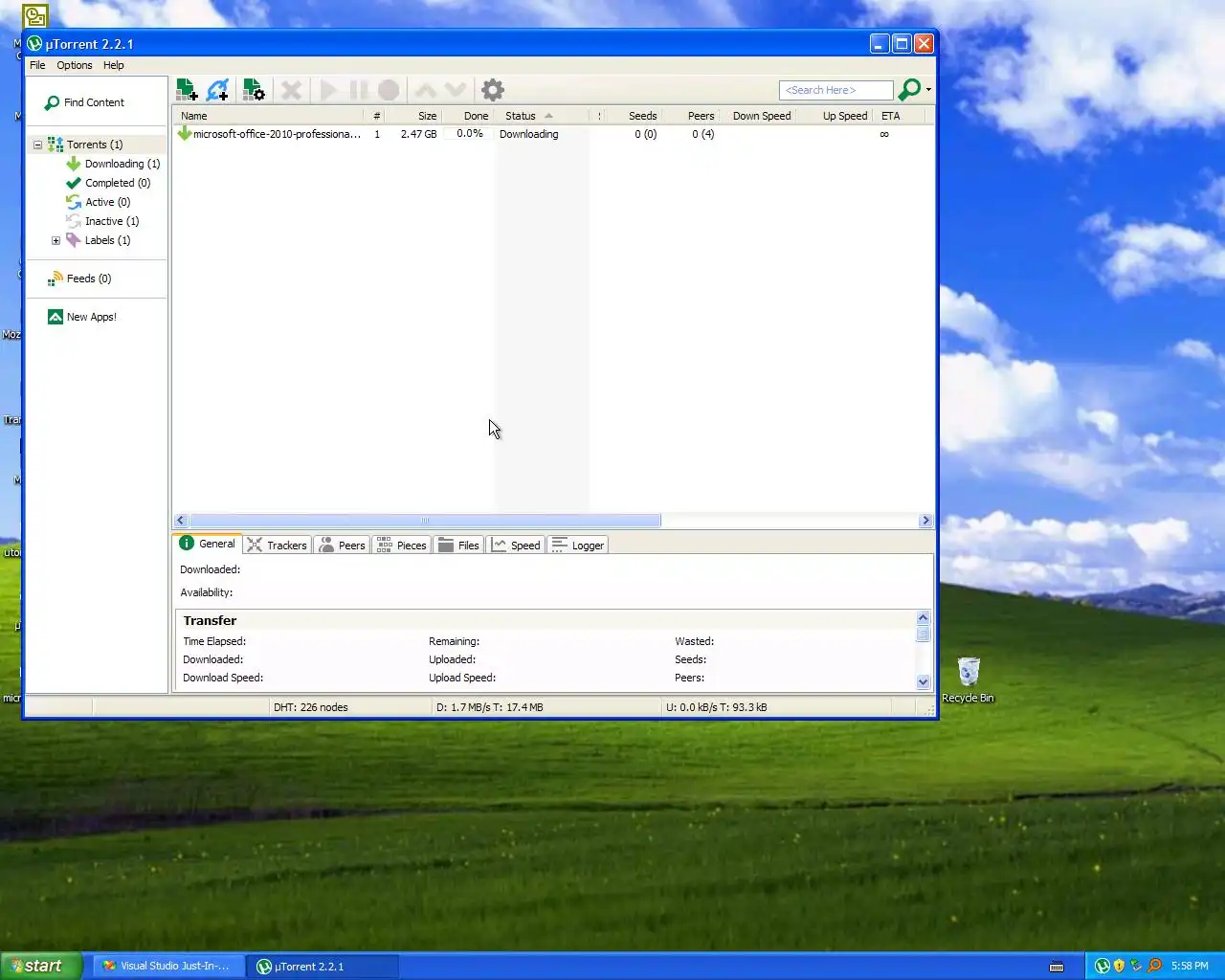Image resolution: width=1225 pixels, height=980 pixels.
Task: Click the DHT: 226 nodes status entry
Action: click(x=311, y=707)
